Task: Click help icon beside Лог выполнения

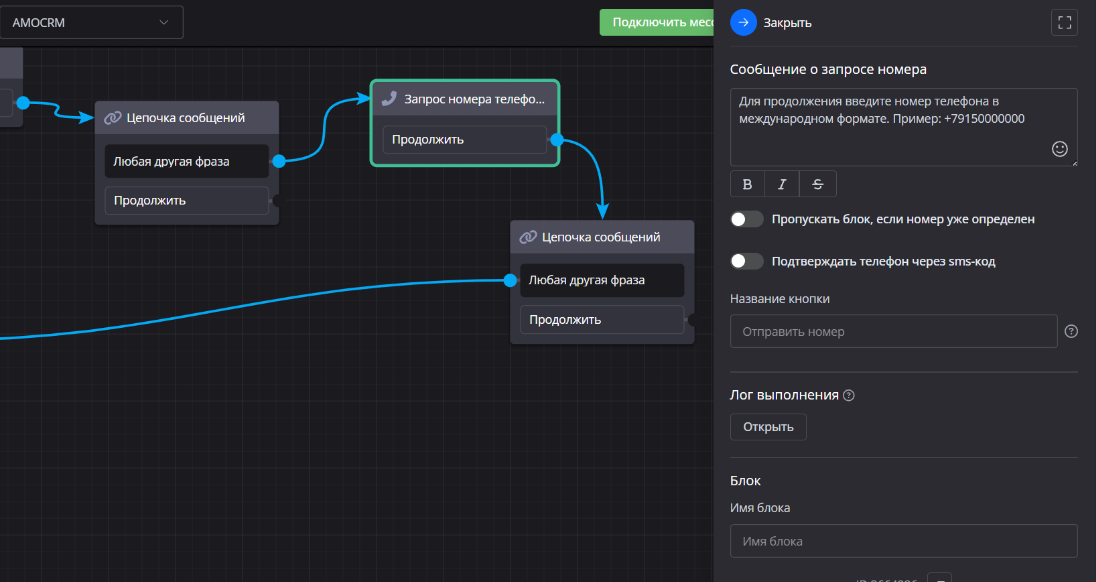Action: tap(849, 395)
